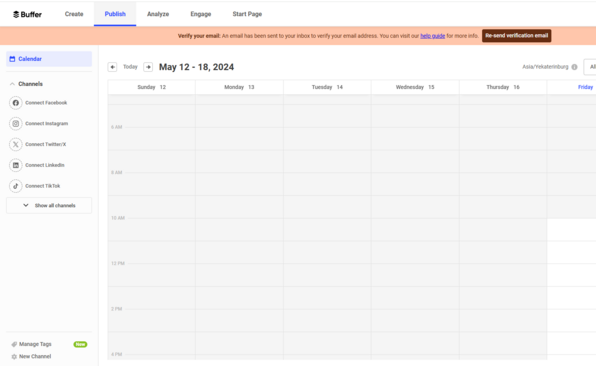Screen dimensions: 596x366
Task: Click the 2 PM time label
Action: click(117, 309)
